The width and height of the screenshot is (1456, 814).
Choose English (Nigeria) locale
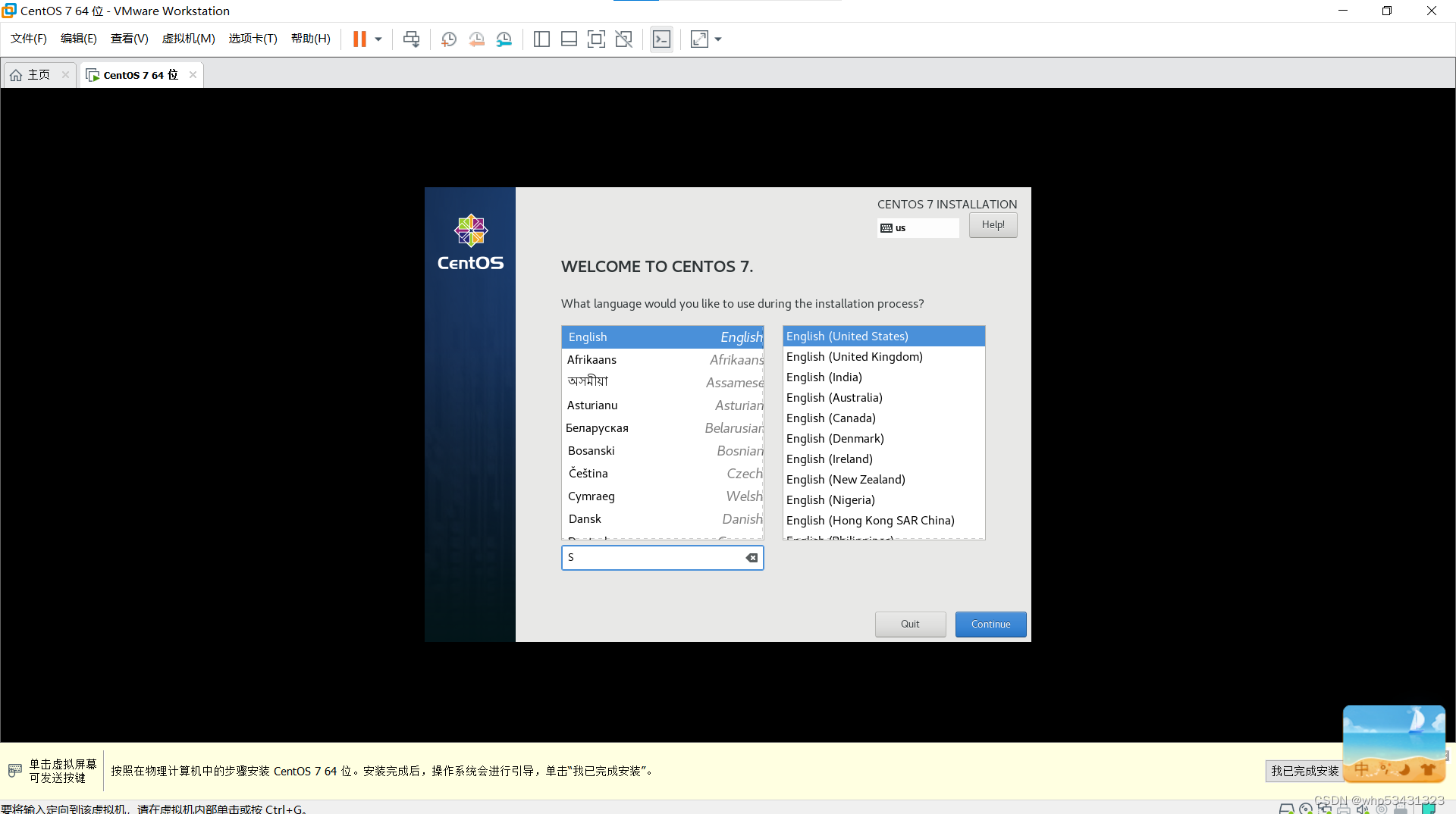pos(884,500)
